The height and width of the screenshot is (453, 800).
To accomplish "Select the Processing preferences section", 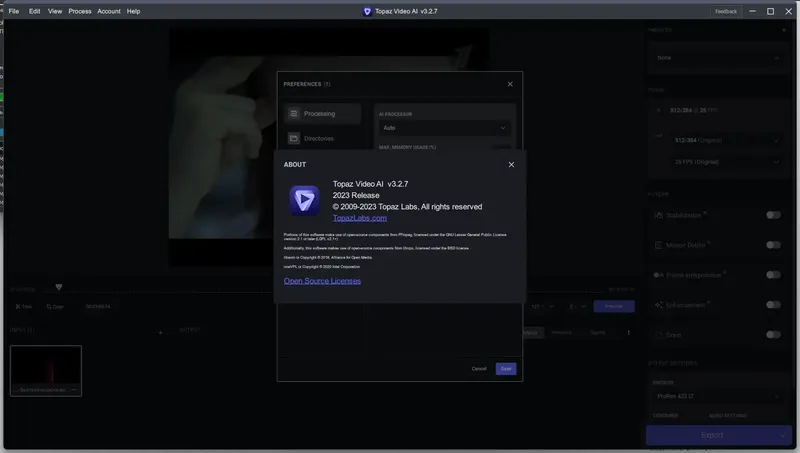I will (323, 114).
